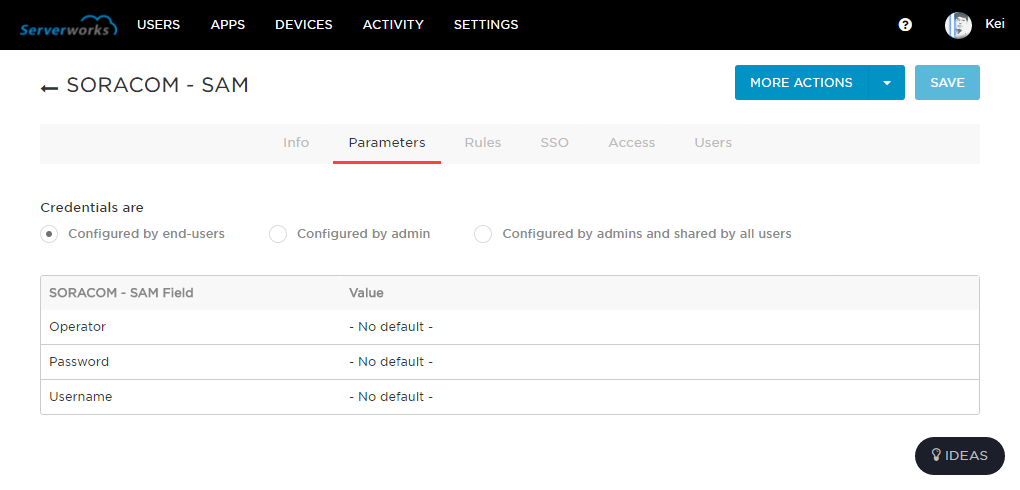Viewport: 1020px width, 490px height.
Task: Open the ACTIVITY menu
Action: point(393,25)
